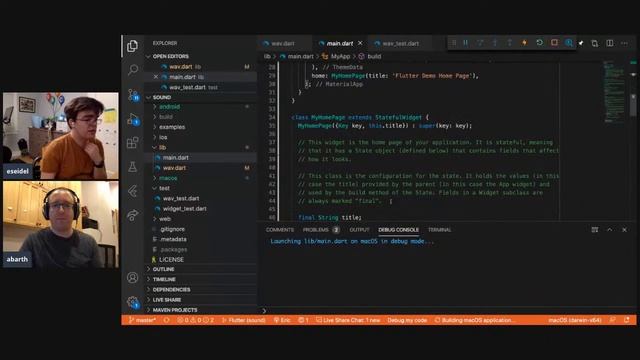Open the Run and Debug view
Viewport: 640px width, 360px height.
point(133,119)
